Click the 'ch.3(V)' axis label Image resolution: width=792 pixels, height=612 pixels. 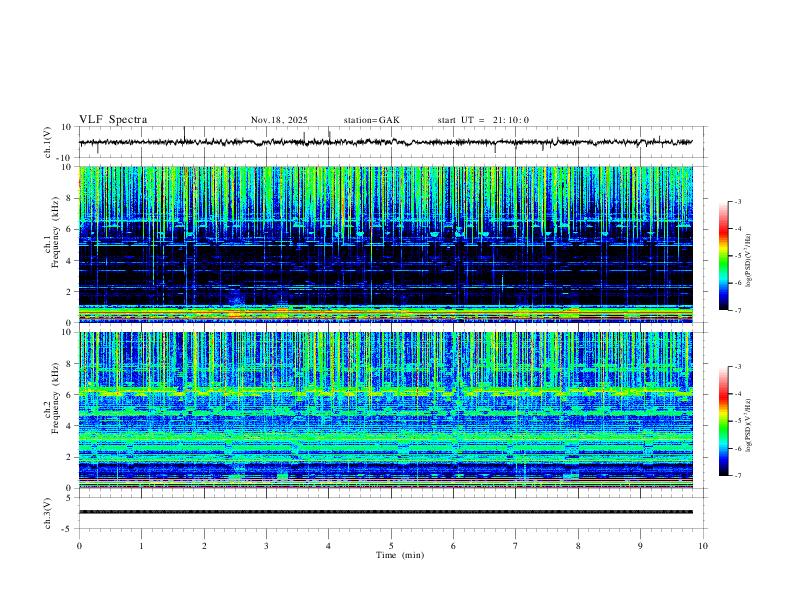(x=48, y=513)
